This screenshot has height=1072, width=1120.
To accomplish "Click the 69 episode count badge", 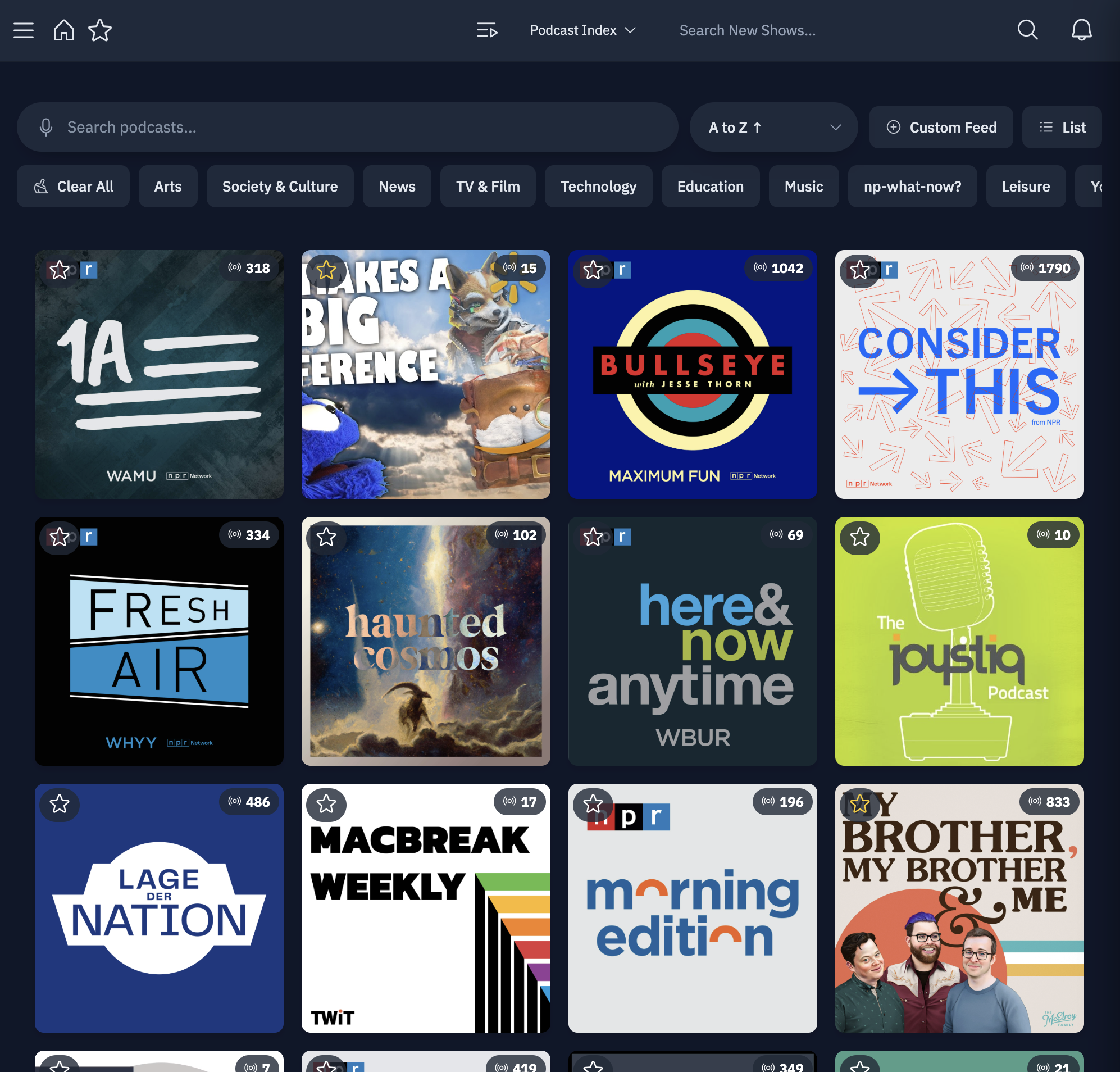I will pos(786,535).
